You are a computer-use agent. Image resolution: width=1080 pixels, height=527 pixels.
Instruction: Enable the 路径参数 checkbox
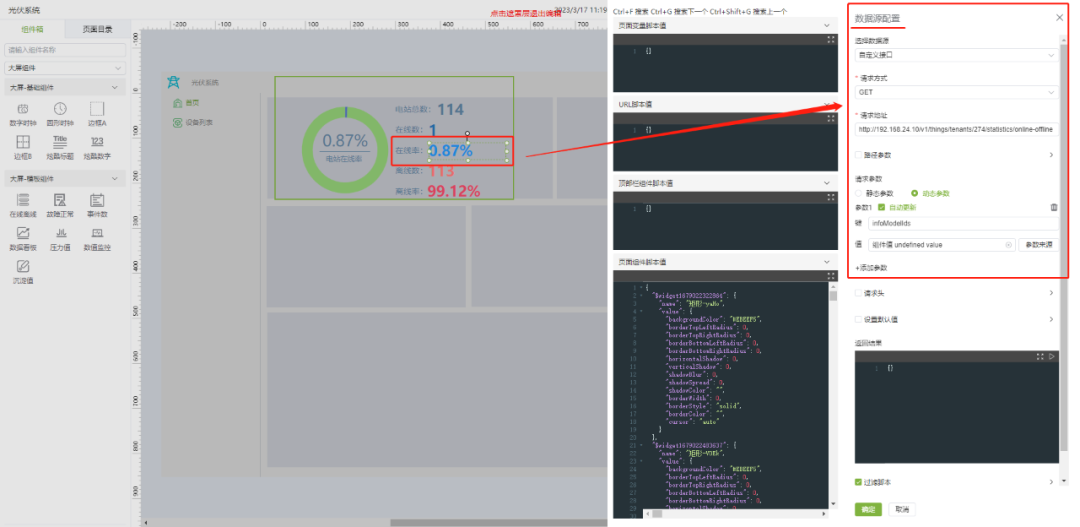[x=858, y=155]
